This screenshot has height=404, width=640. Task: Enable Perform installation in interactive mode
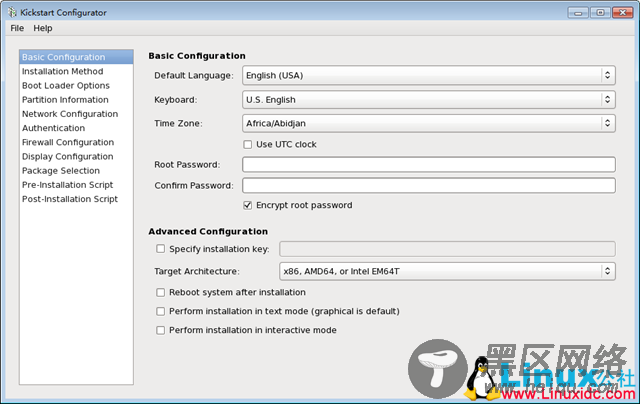coord(160,330)
